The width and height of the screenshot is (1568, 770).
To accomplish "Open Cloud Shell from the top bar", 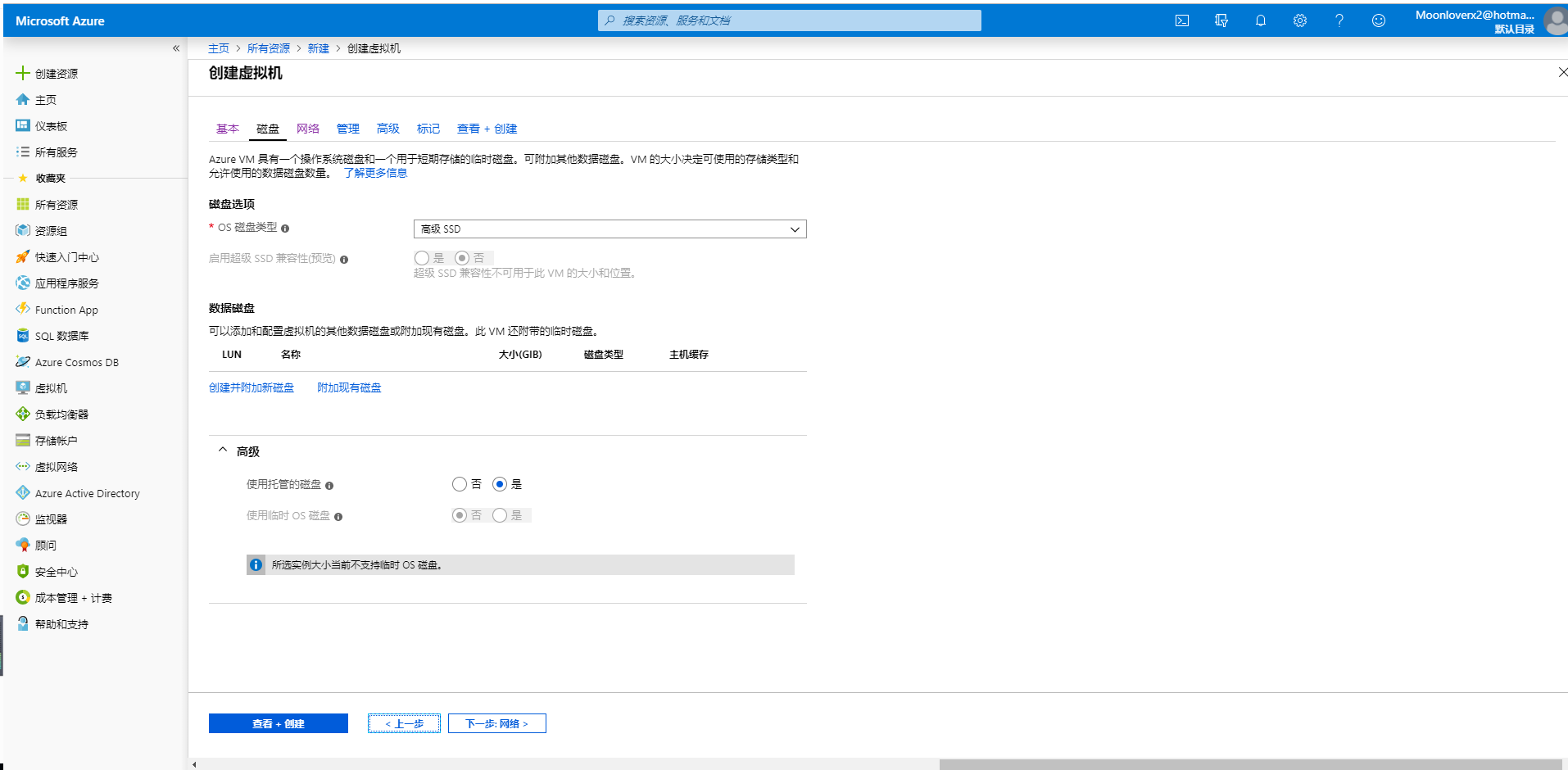I will tap(1181, 20).
